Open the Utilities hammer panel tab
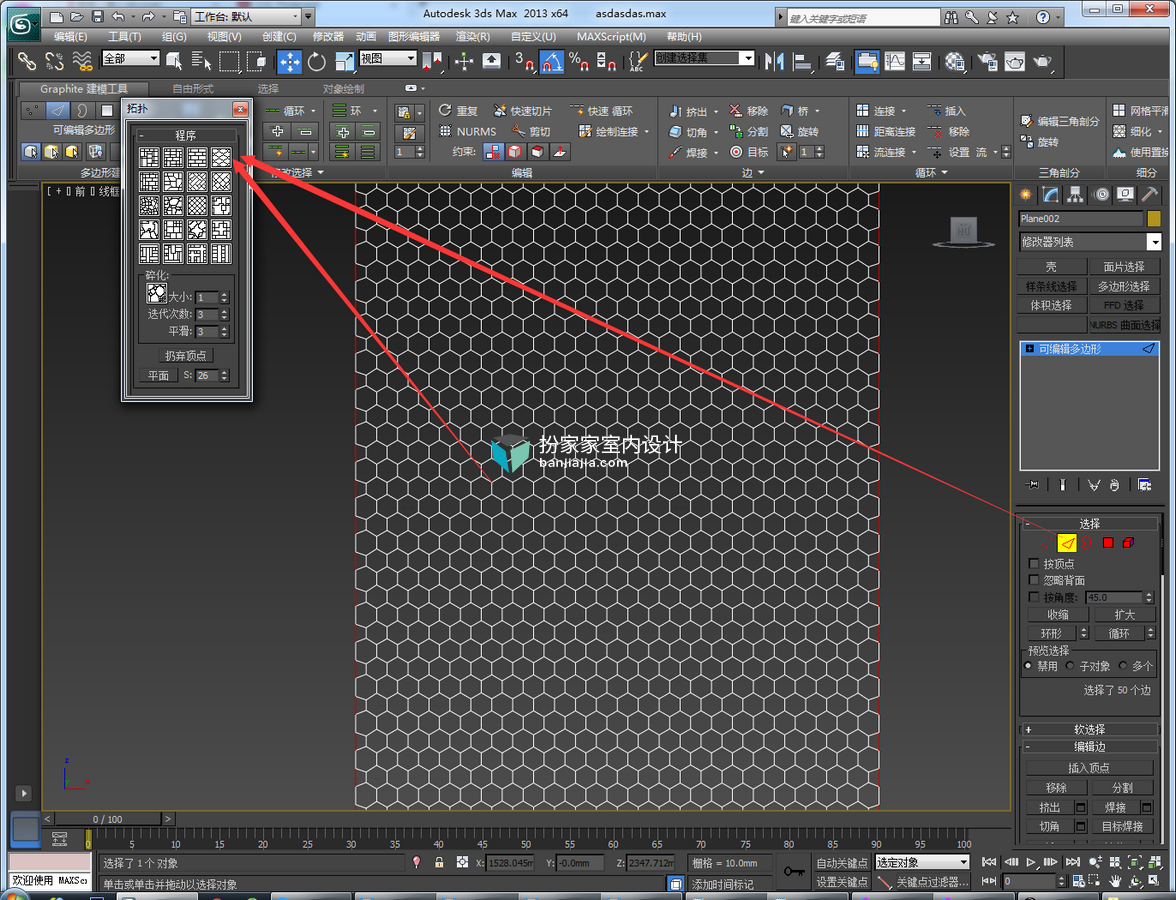1176x900 pixels. coord(1149,195)
